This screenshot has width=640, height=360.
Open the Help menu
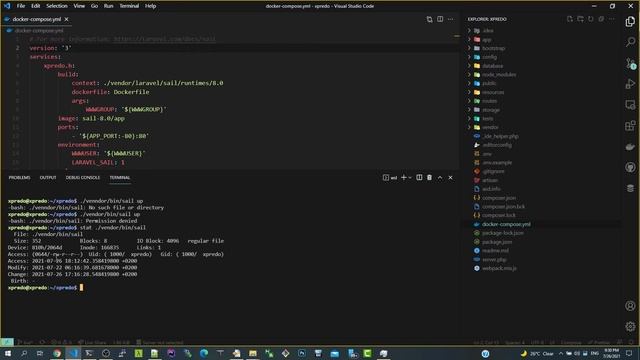coord(150,6)
